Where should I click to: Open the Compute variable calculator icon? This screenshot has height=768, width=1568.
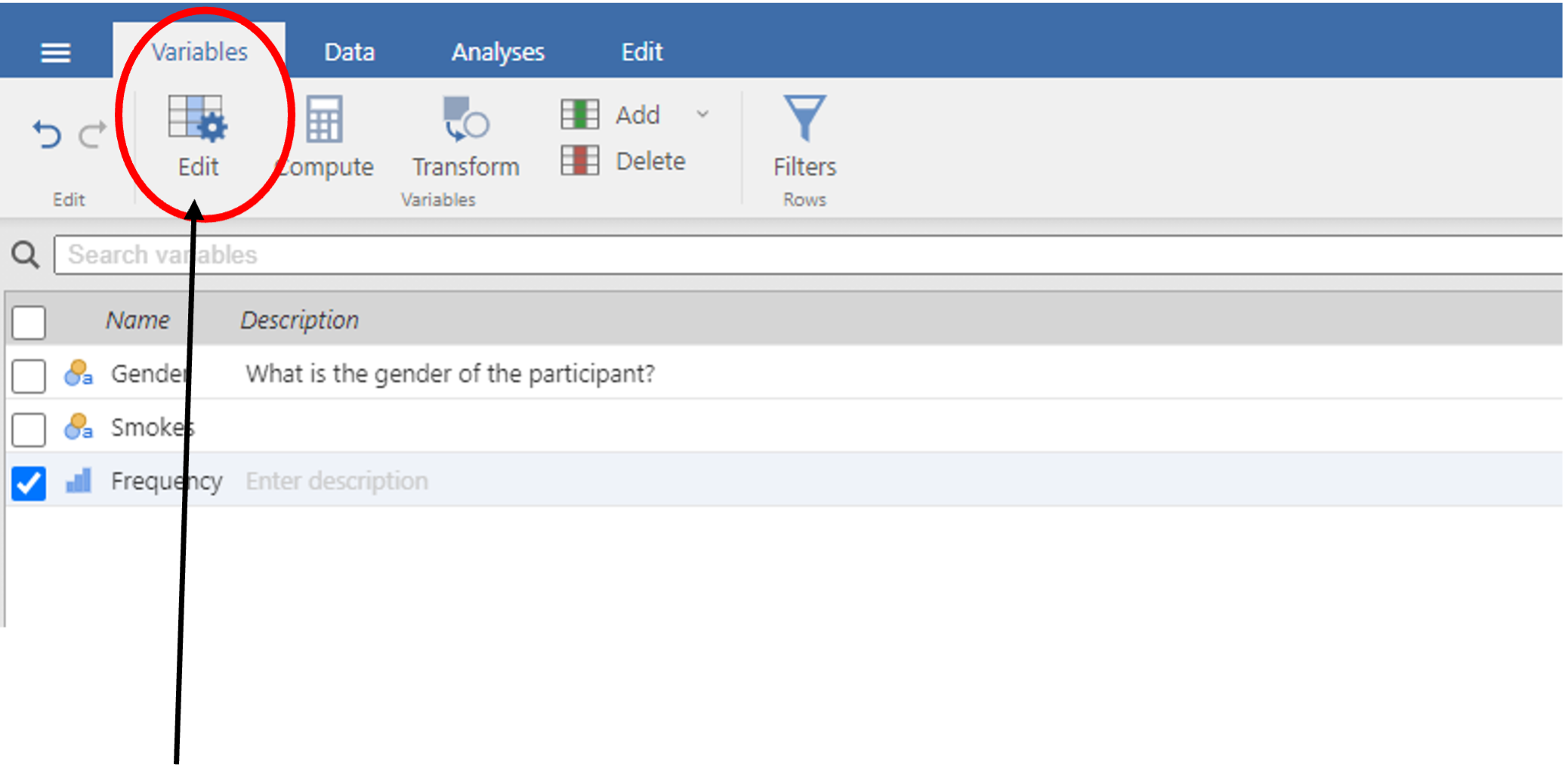[324, 119]
